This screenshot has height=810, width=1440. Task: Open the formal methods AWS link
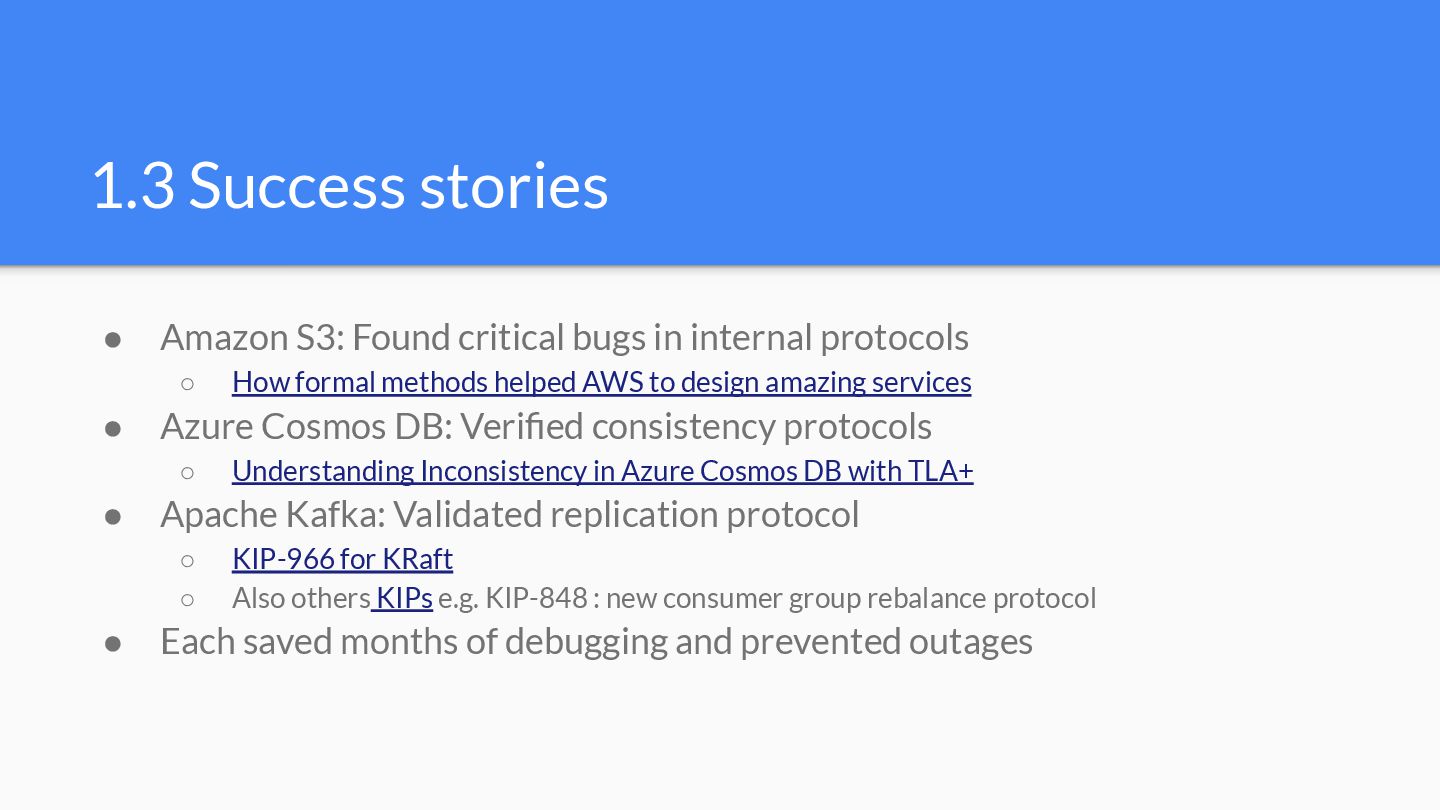601,382
